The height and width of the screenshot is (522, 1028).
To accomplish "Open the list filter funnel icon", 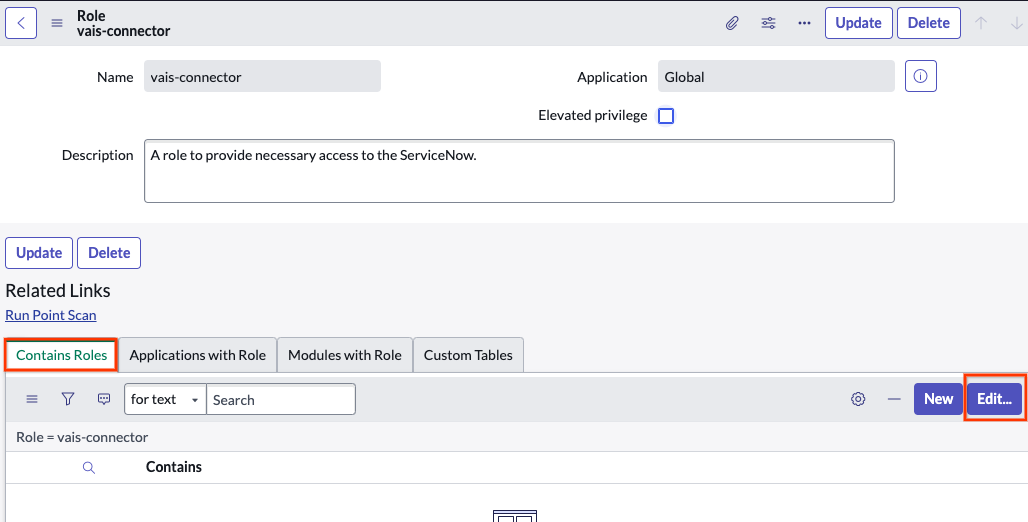I will click(68, 399).
